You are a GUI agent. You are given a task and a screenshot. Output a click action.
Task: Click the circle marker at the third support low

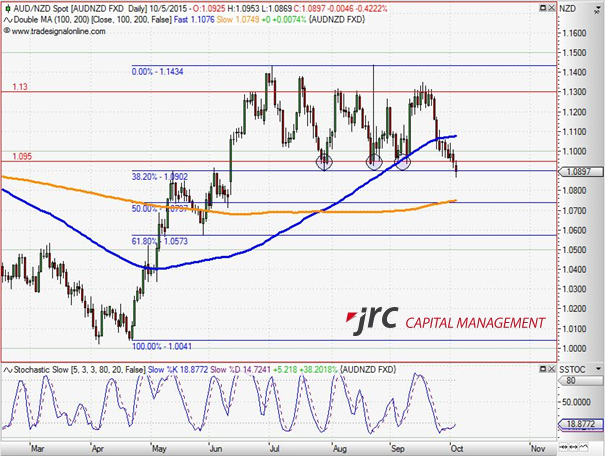(x=402, y=160)
